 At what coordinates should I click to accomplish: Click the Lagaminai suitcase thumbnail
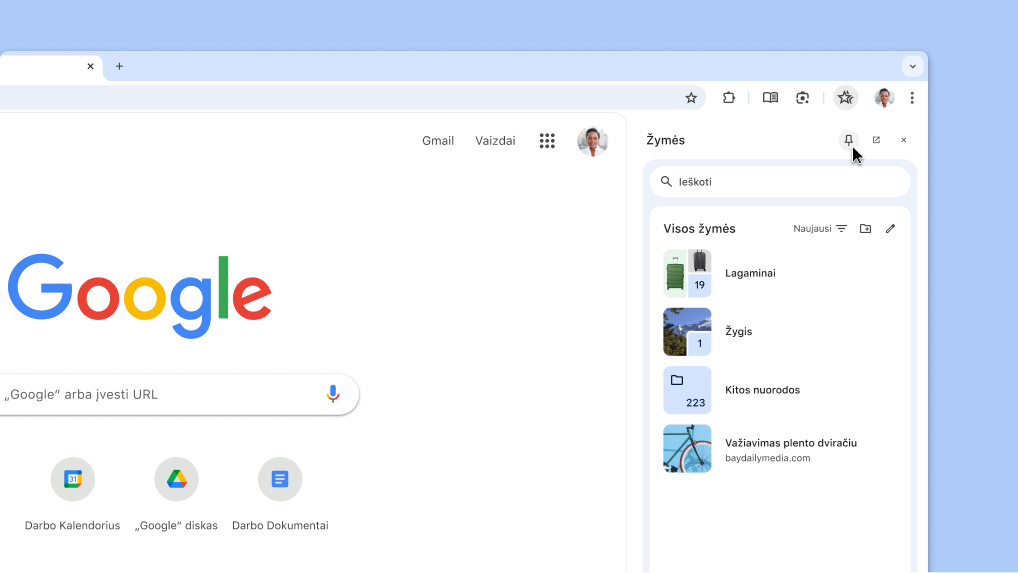(x=687, y=273)
